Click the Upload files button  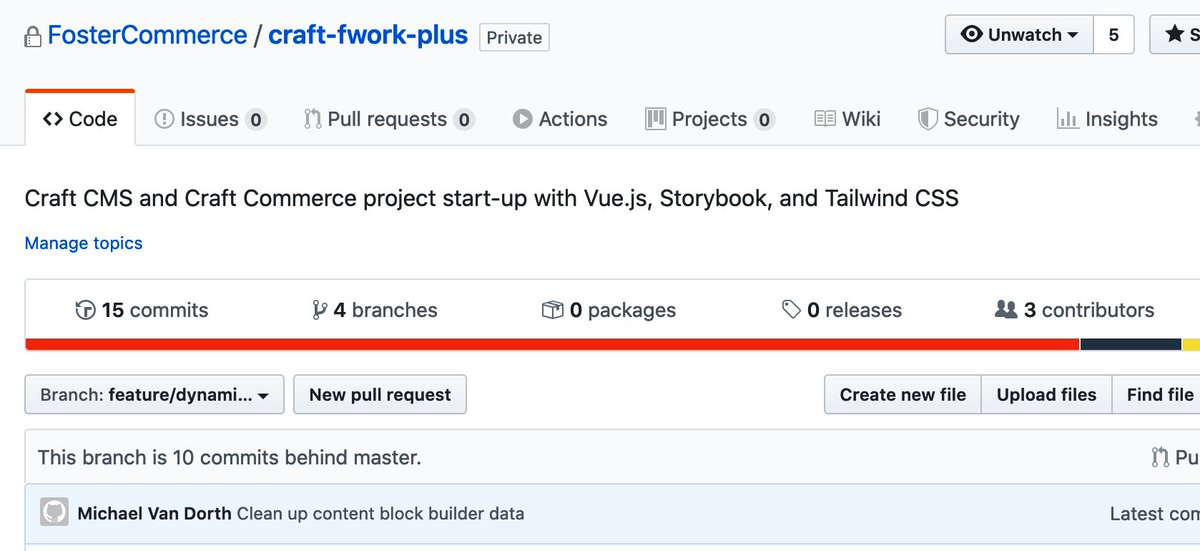(1047, 395)
